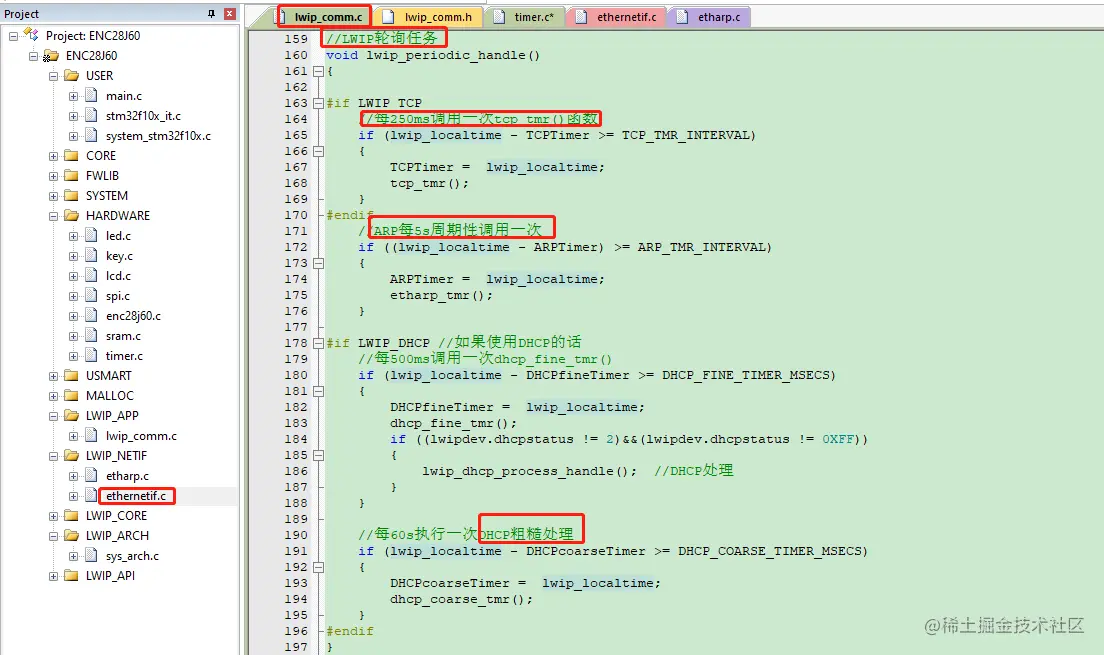Image resolution: width=1104 pixels, height=655 pixels.
Task: Select the lcd.c file icon
Action: coord(92,275)
